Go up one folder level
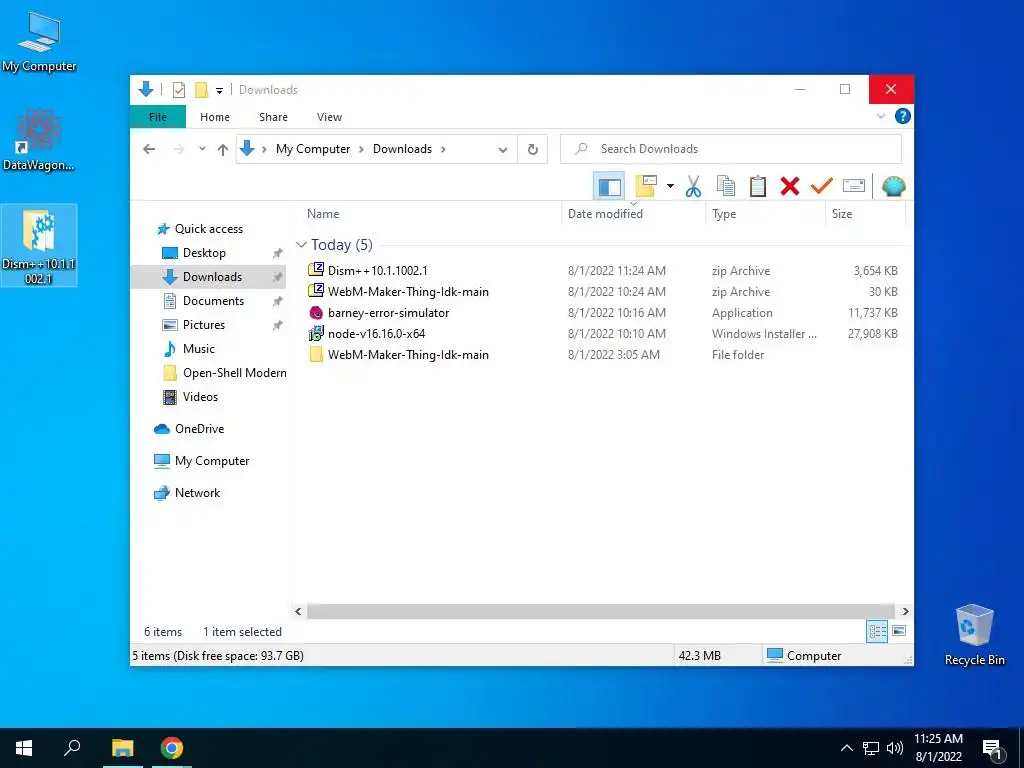Image resolution: width=1024 pixels, height=768 pixels. click(x=223, y=150)
